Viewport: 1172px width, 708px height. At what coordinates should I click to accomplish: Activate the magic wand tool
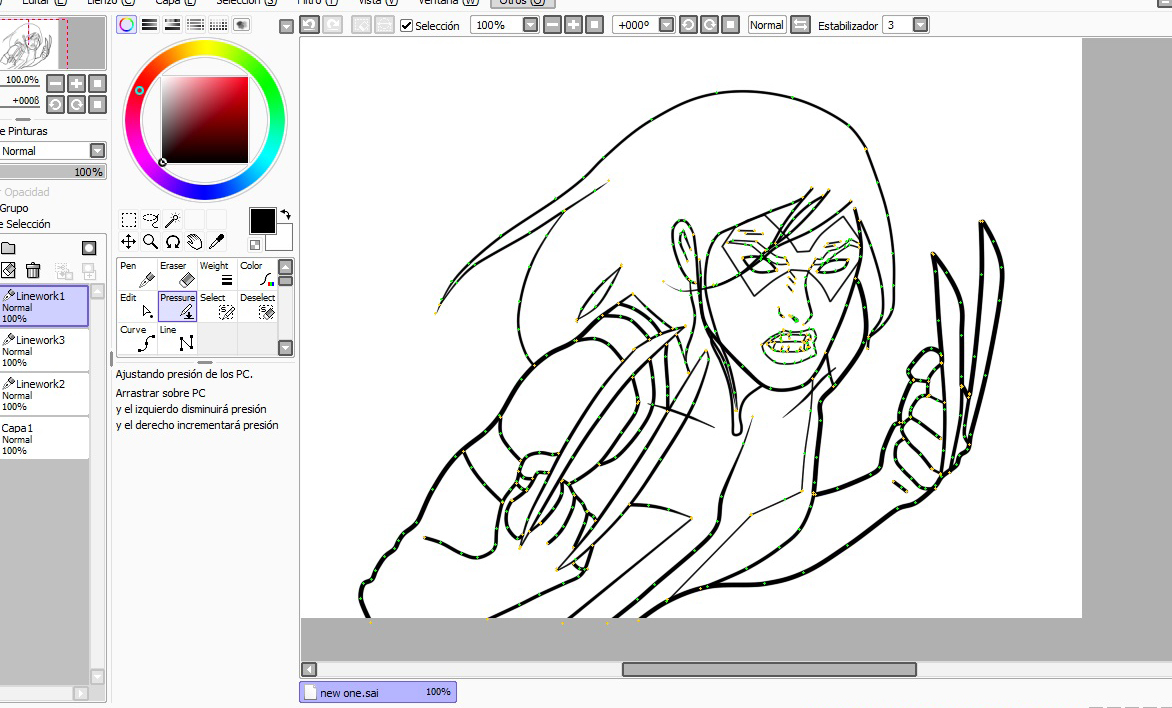[x=173, y=220]
